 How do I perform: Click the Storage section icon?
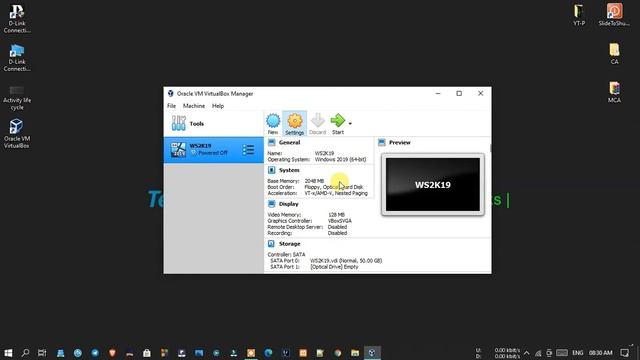tap(271, 244)
